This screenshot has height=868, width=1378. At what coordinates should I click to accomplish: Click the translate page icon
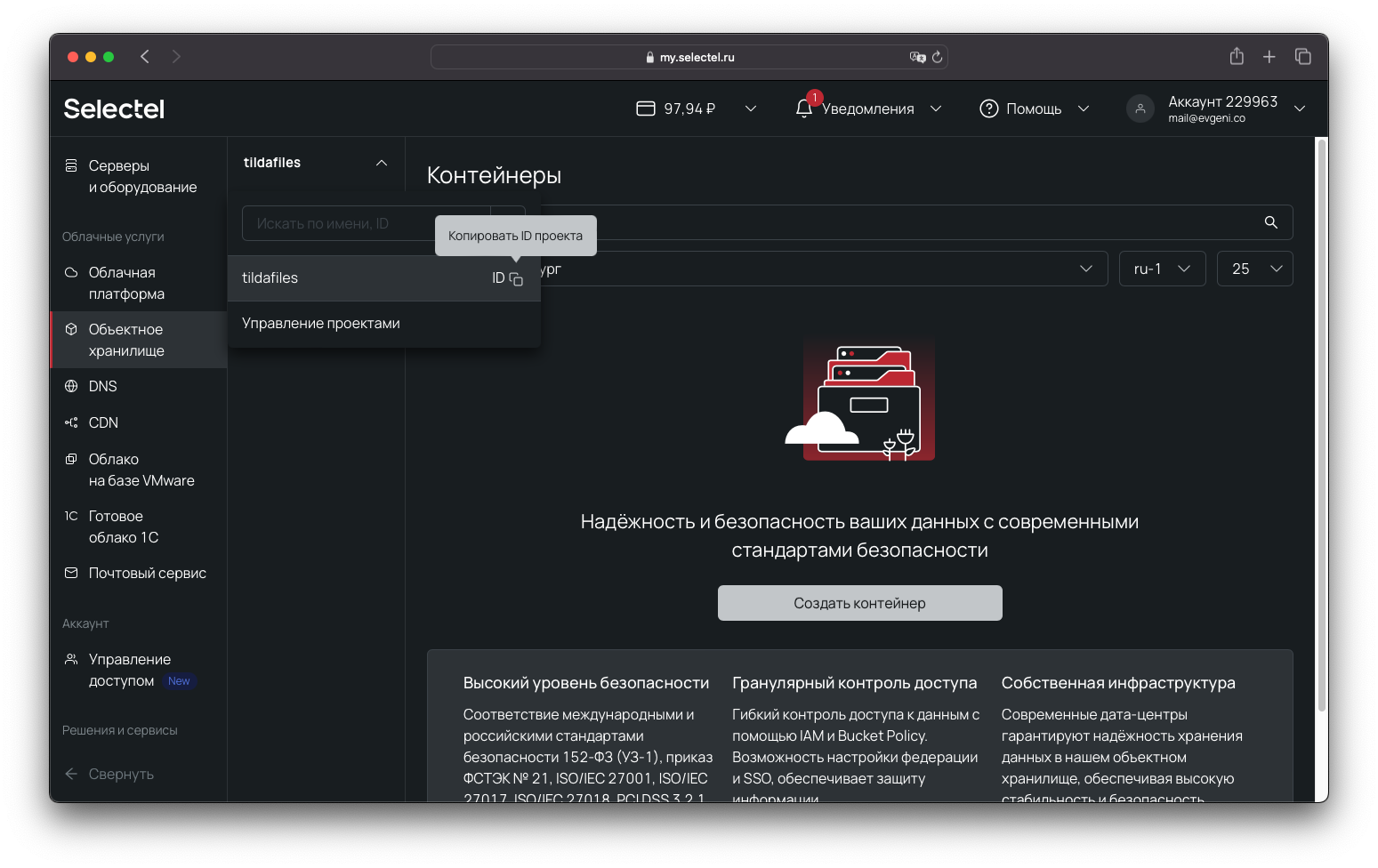pyautogui.click(x=917, y=57)
